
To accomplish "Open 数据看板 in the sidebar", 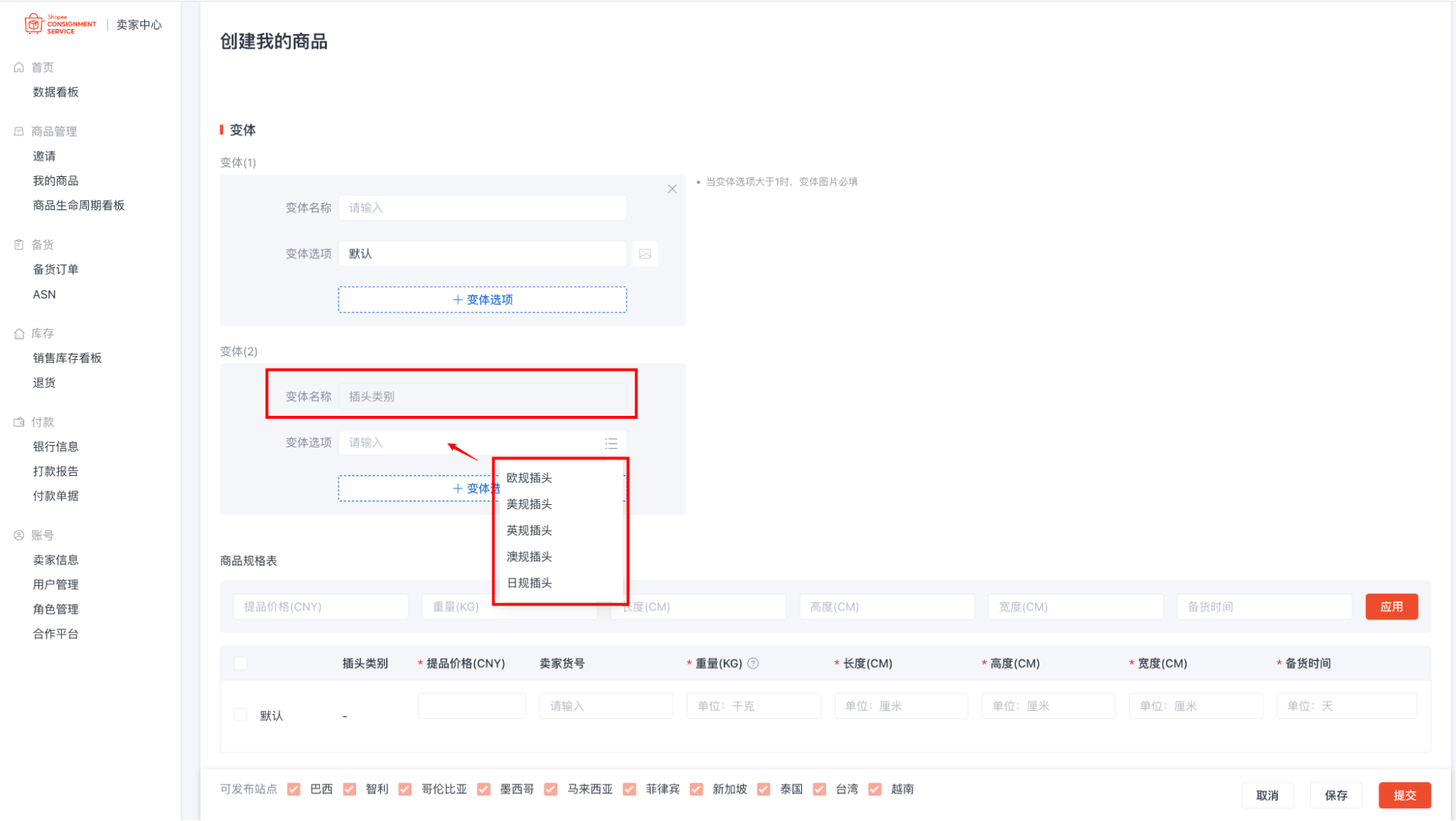I will coord(56,93).
